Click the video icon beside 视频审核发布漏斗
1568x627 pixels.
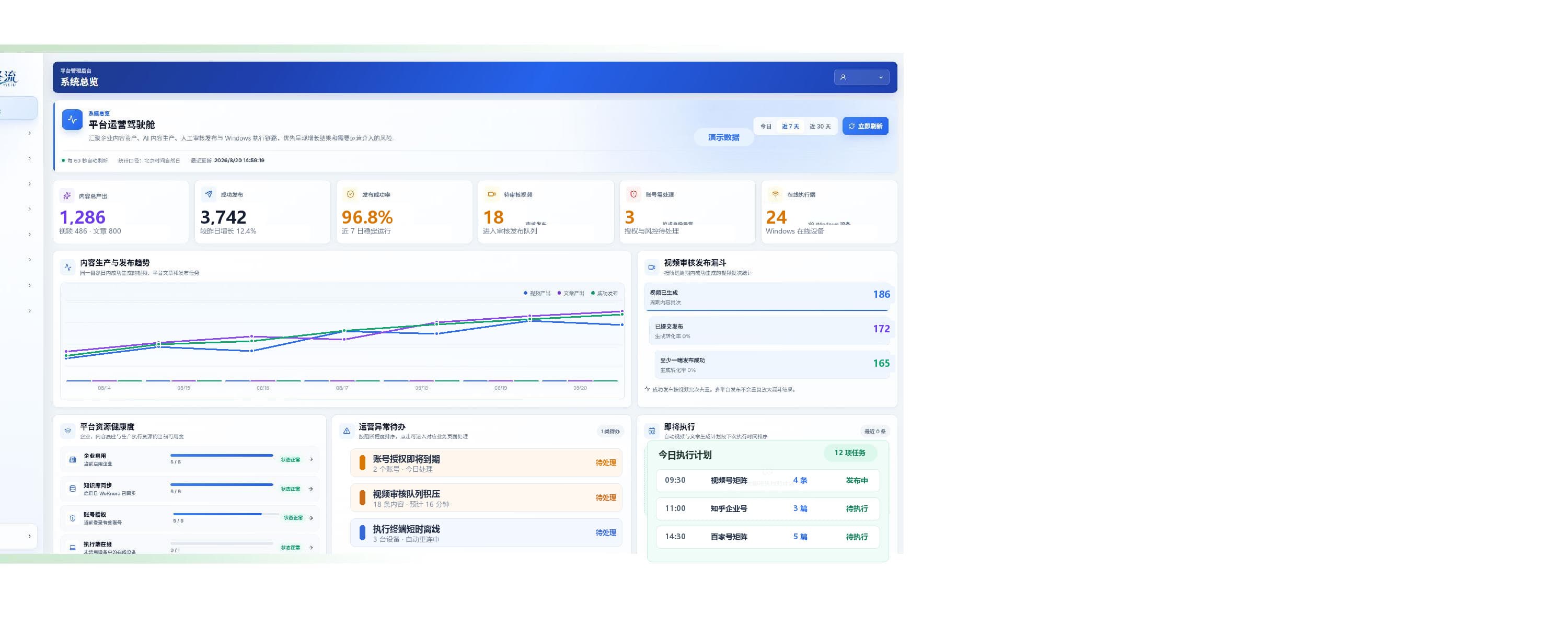(652, 267)
